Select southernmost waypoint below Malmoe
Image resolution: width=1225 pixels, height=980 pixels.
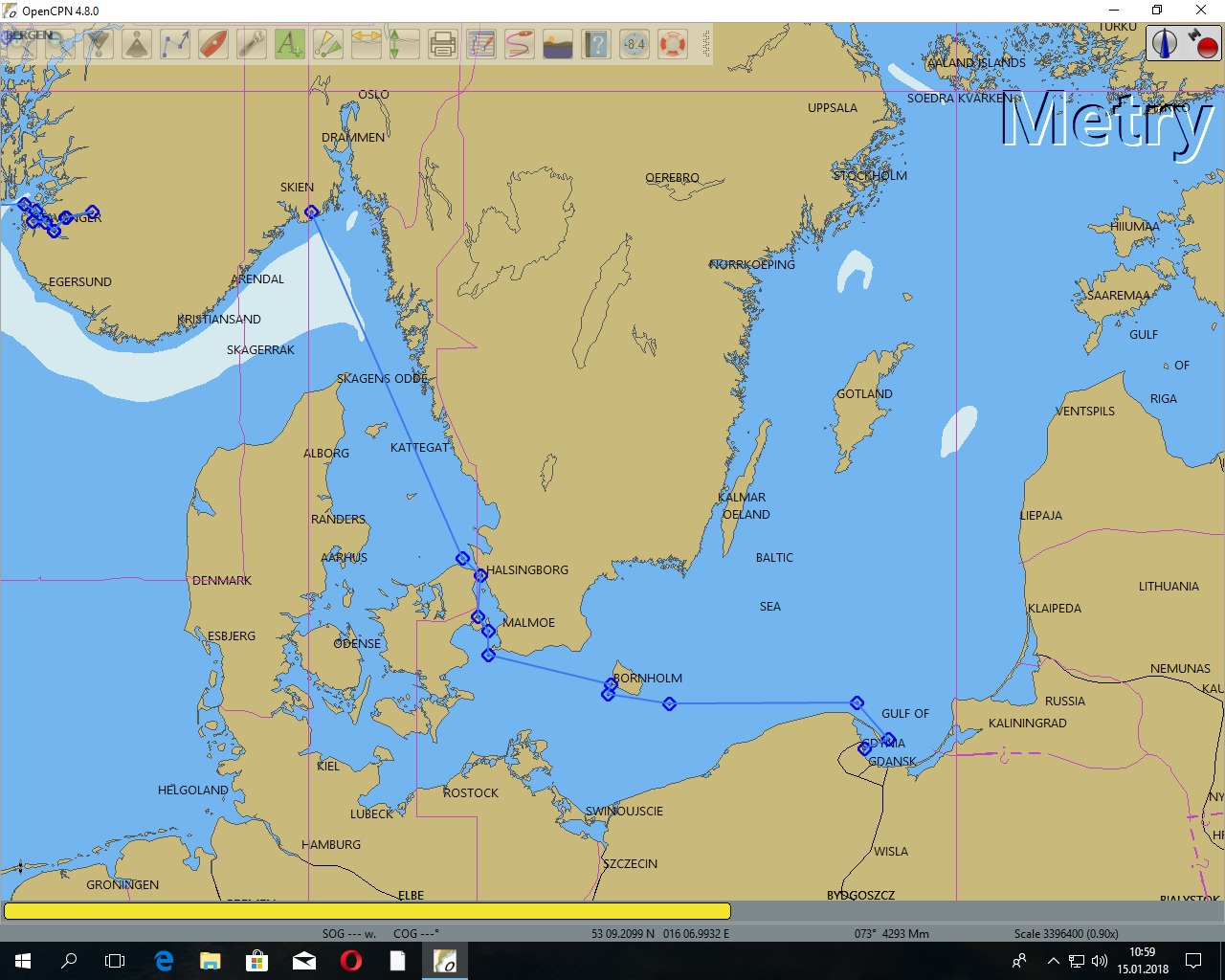pos(488,655)
